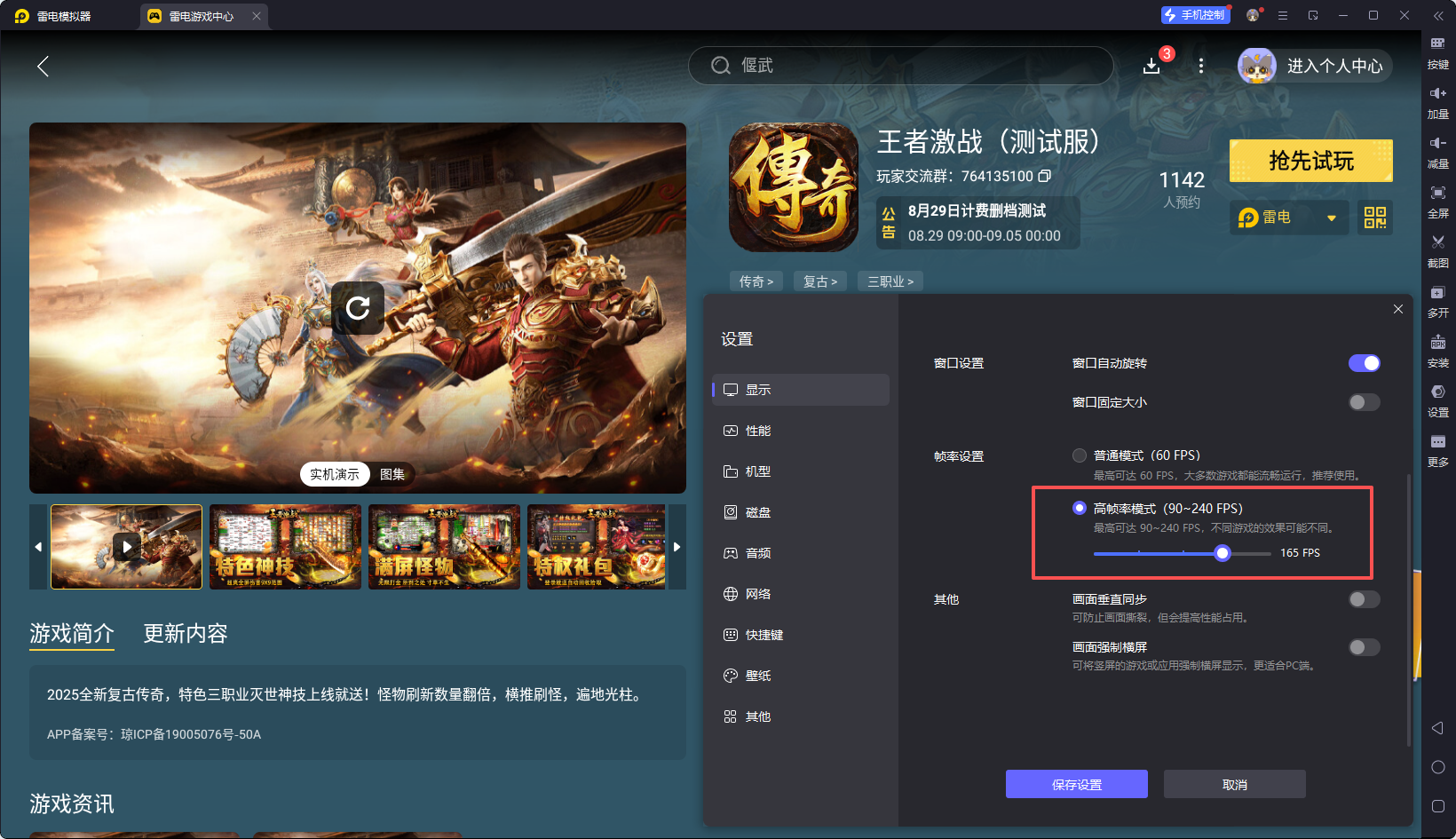Open 更多 more tools sidebar icon

(1438, 451)
